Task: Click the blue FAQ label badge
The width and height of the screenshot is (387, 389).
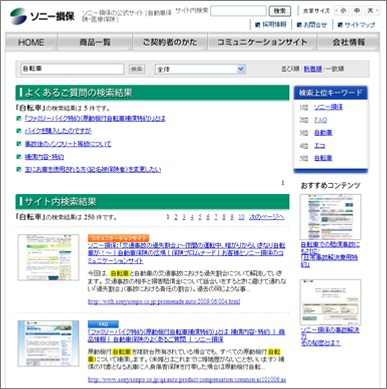Action: pyautogui.click(x=103, y=324)
